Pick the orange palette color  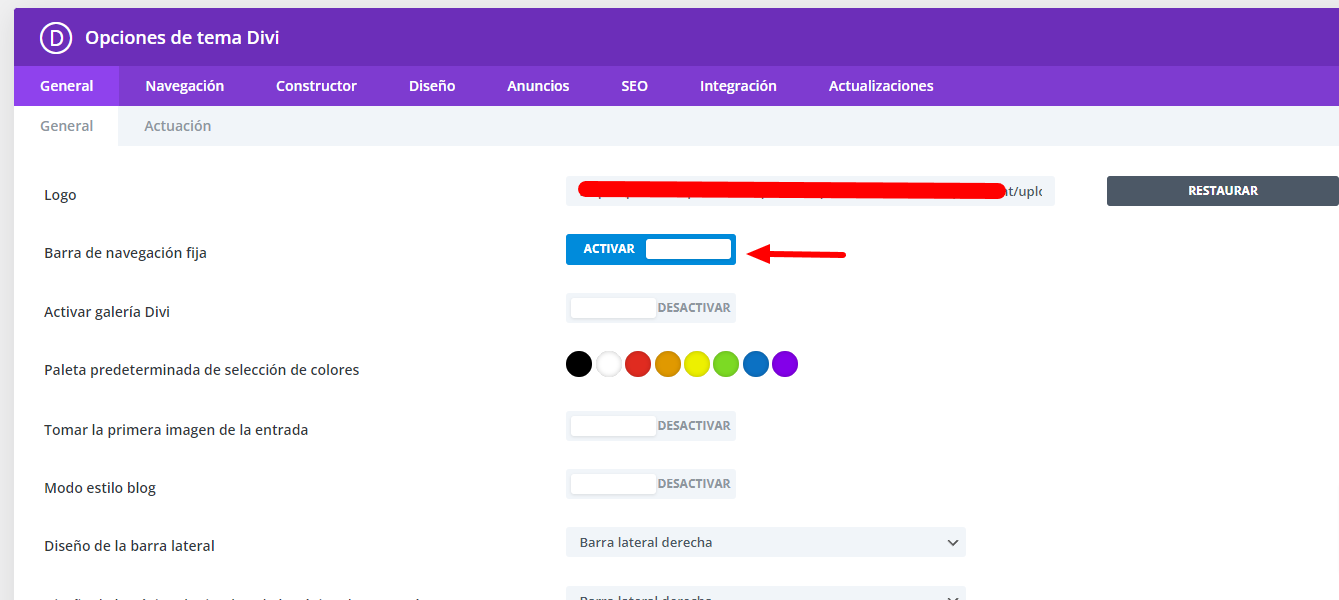[668, 364]
